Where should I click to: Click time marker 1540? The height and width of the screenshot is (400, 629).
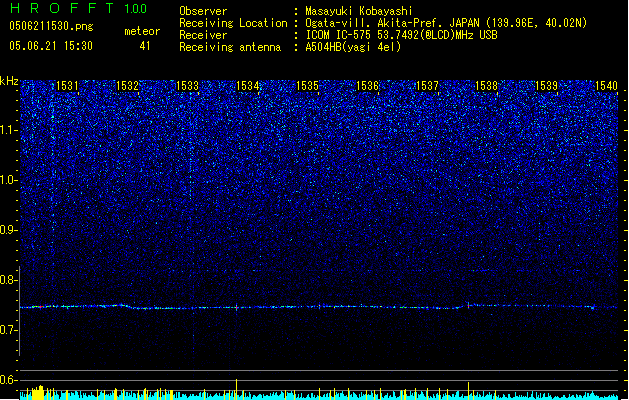[606, 85]
